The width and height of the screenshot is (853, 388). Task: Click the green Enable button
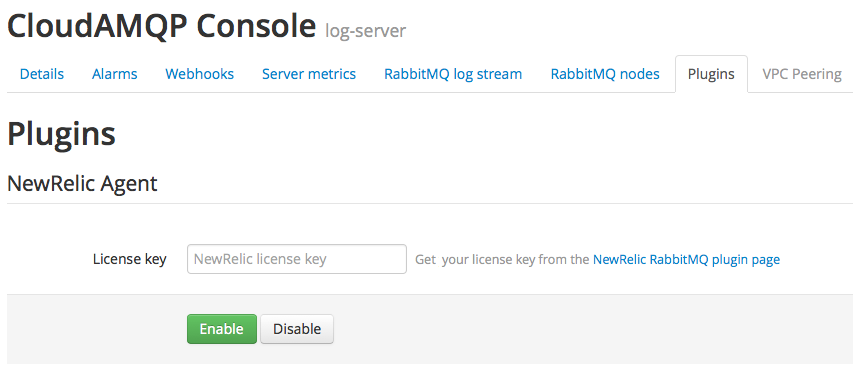221,329
